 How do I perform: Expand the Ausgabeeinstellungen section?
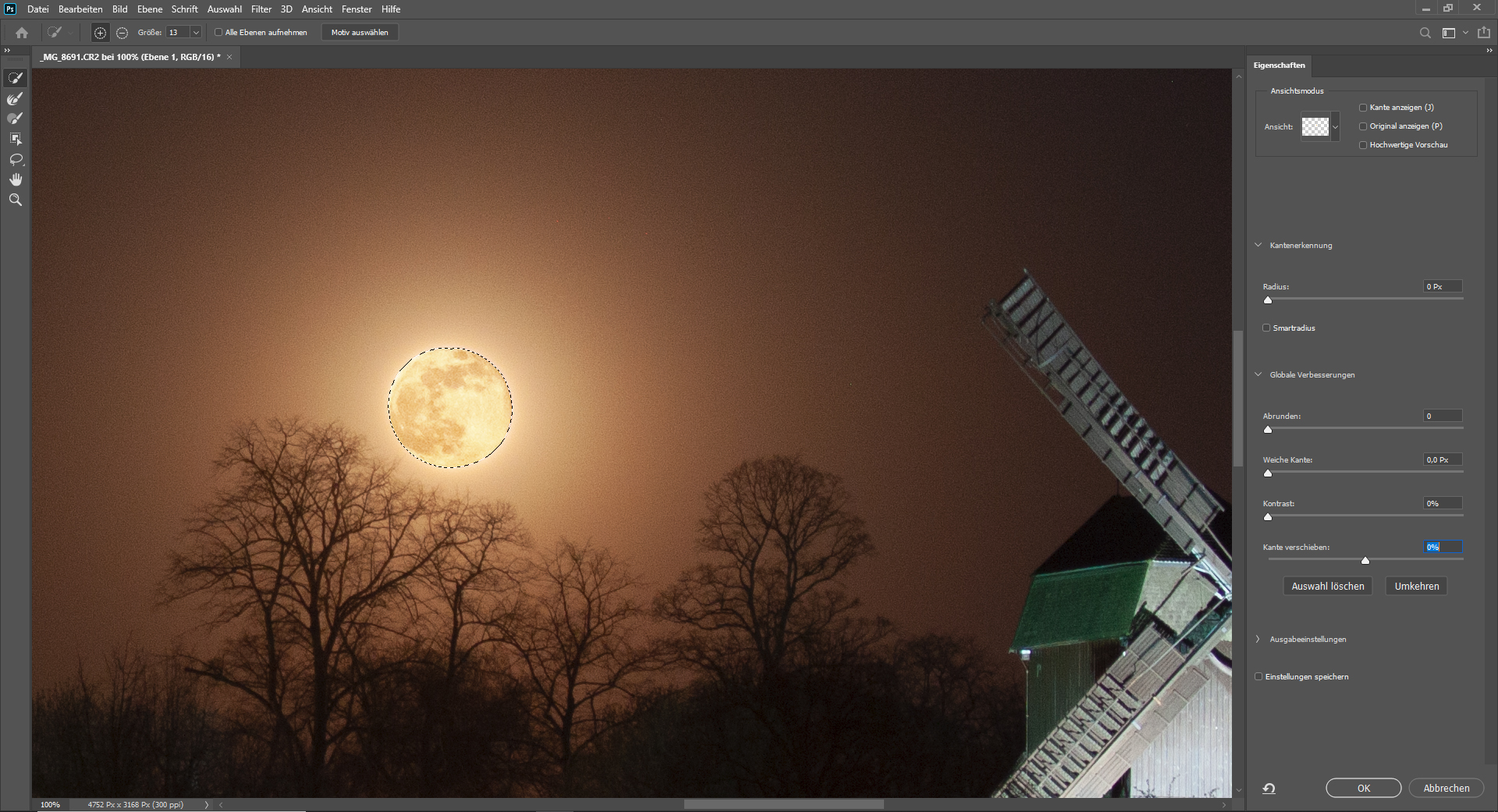pyautogui.click(x=1258, y=639)
